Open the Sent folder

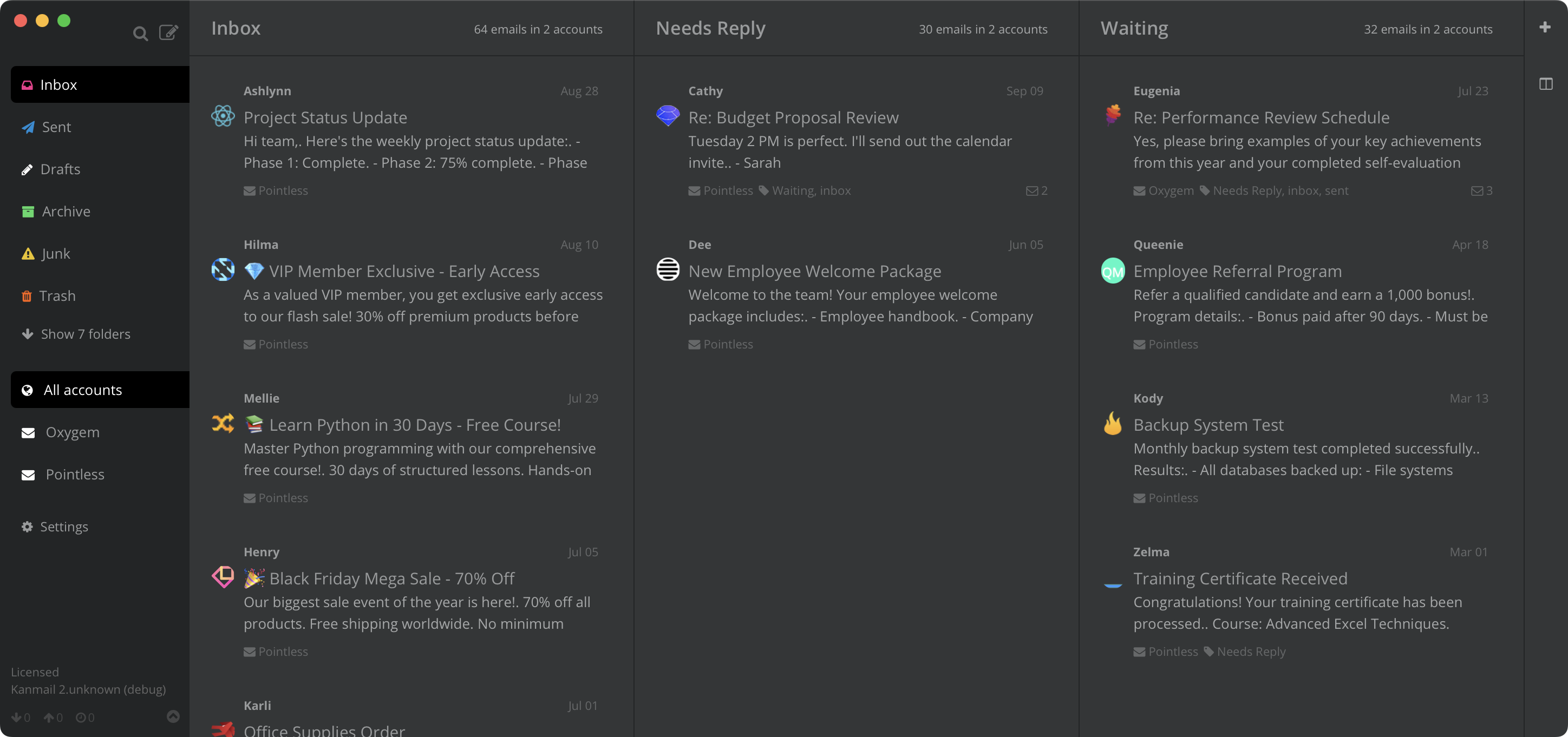point(57,127)
